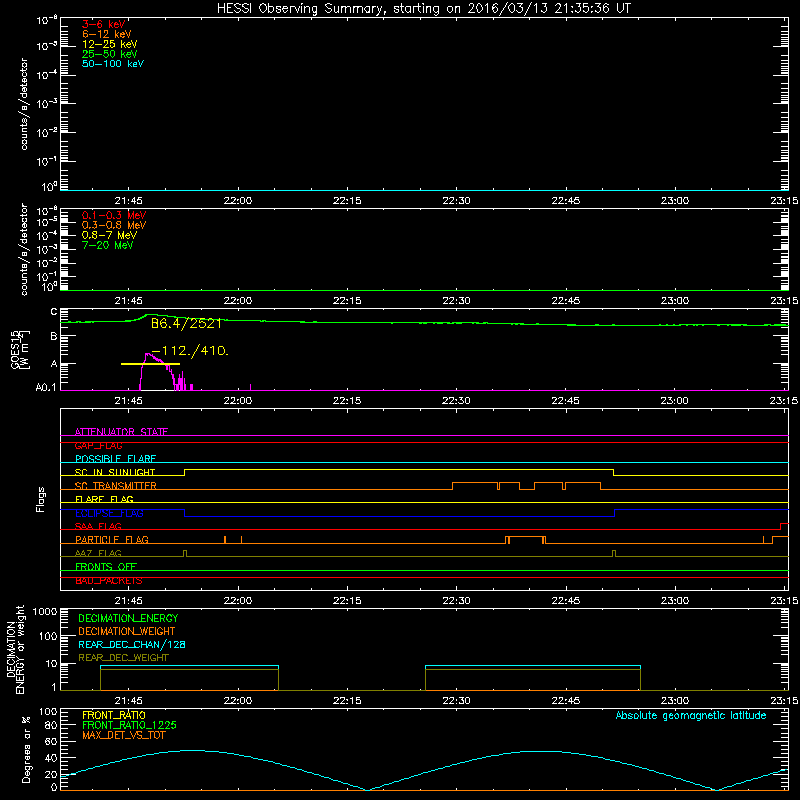Click the REAR_DEC_WEIGHT legend label
This screenshot has width=800, height=800.
[x=123, y=658]
